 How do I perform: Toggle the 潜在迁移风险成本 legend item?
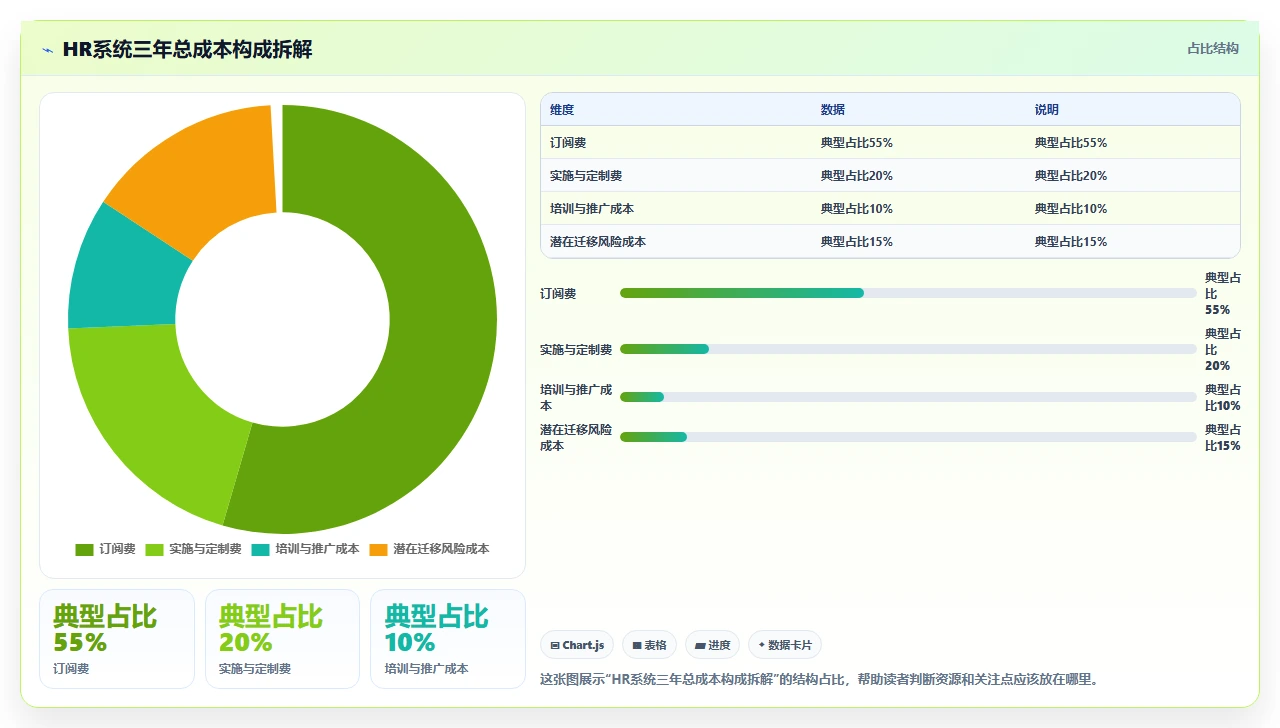[429, 549]
